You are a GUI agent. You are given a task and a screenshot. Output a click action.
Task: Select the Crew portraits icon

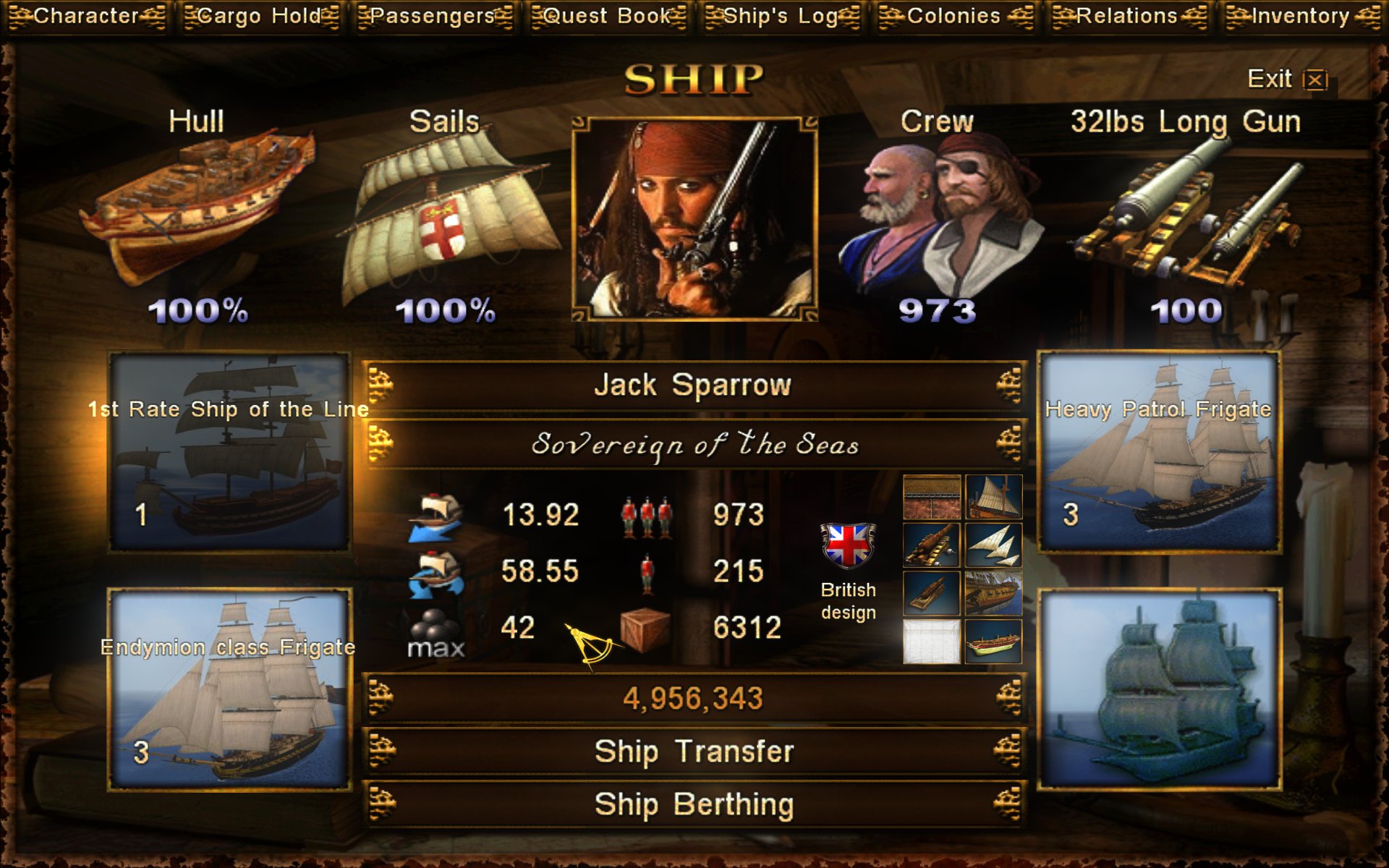point(939,217)
